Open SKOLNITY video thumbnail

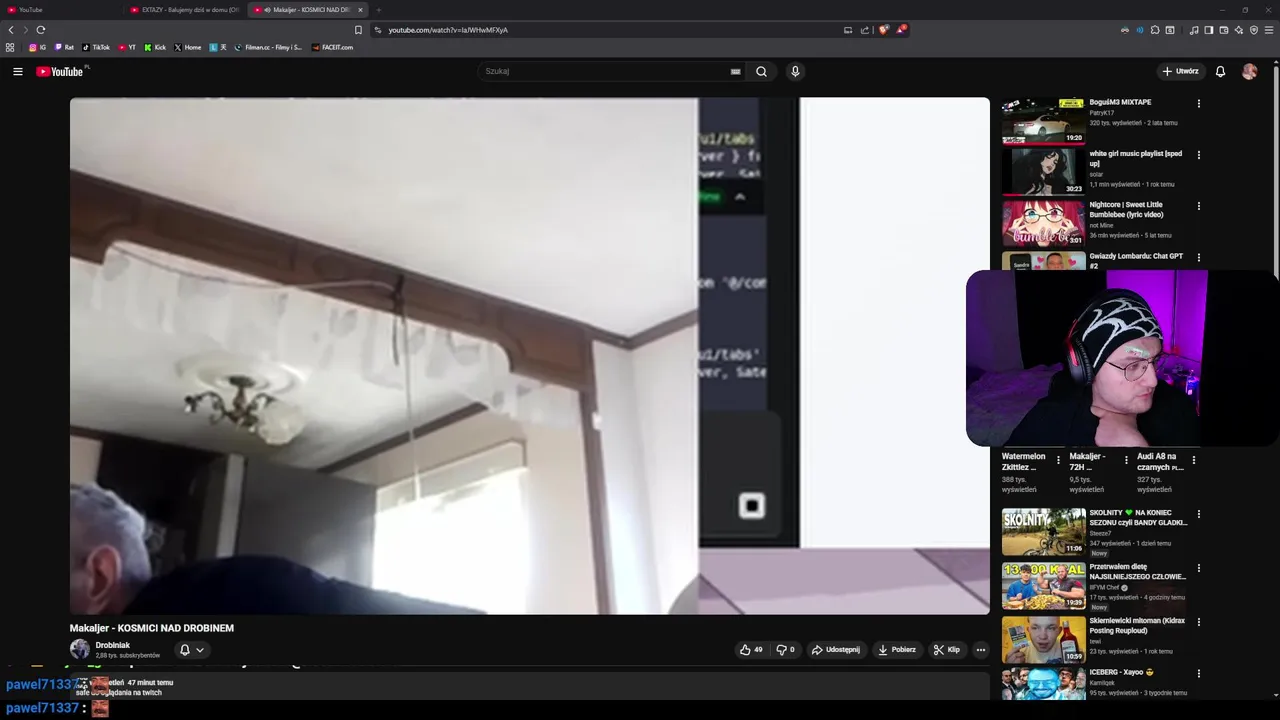click(1043, 531)
